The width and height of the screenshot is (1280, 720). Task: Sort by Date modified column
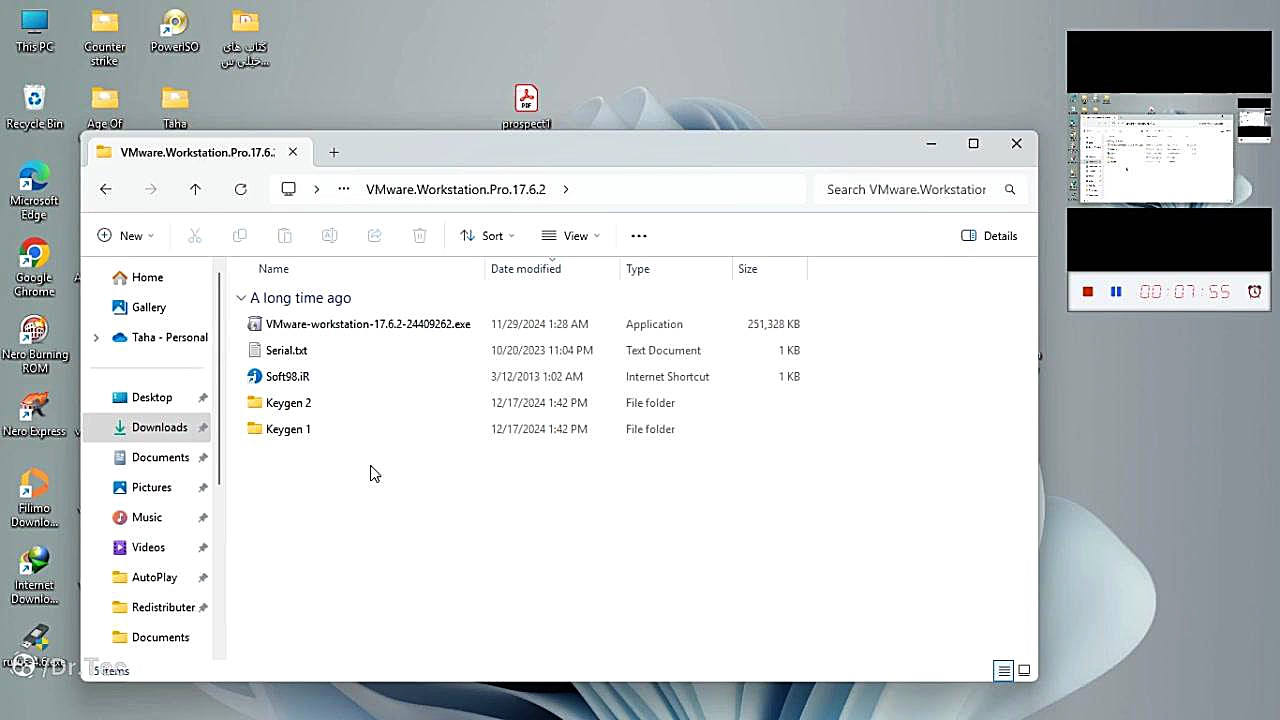pos(526,269)
